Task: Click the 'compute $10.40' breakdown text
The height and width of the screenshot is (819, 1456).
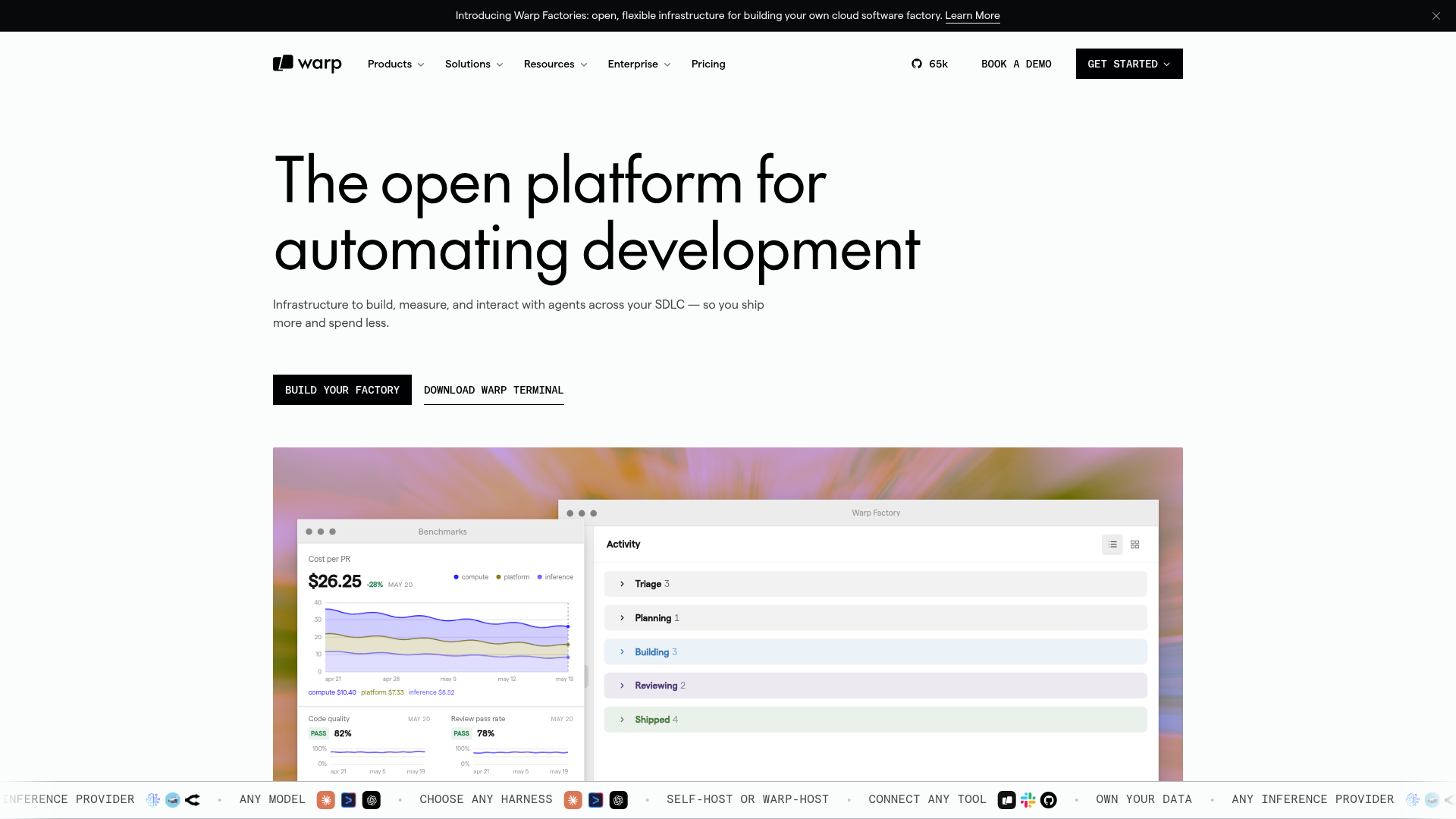Action: 332,692
